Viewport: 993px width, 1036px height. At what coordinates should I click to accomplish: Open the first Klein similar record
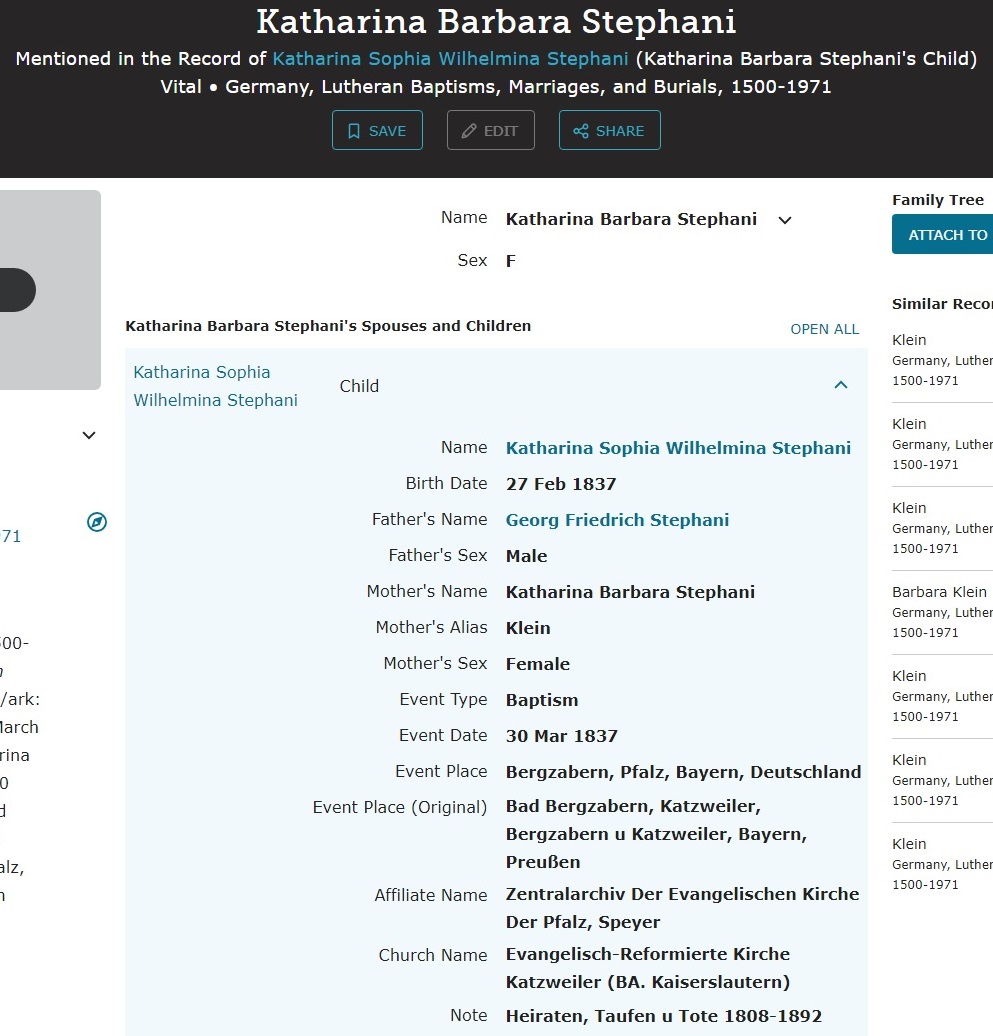tap(909, 340)
